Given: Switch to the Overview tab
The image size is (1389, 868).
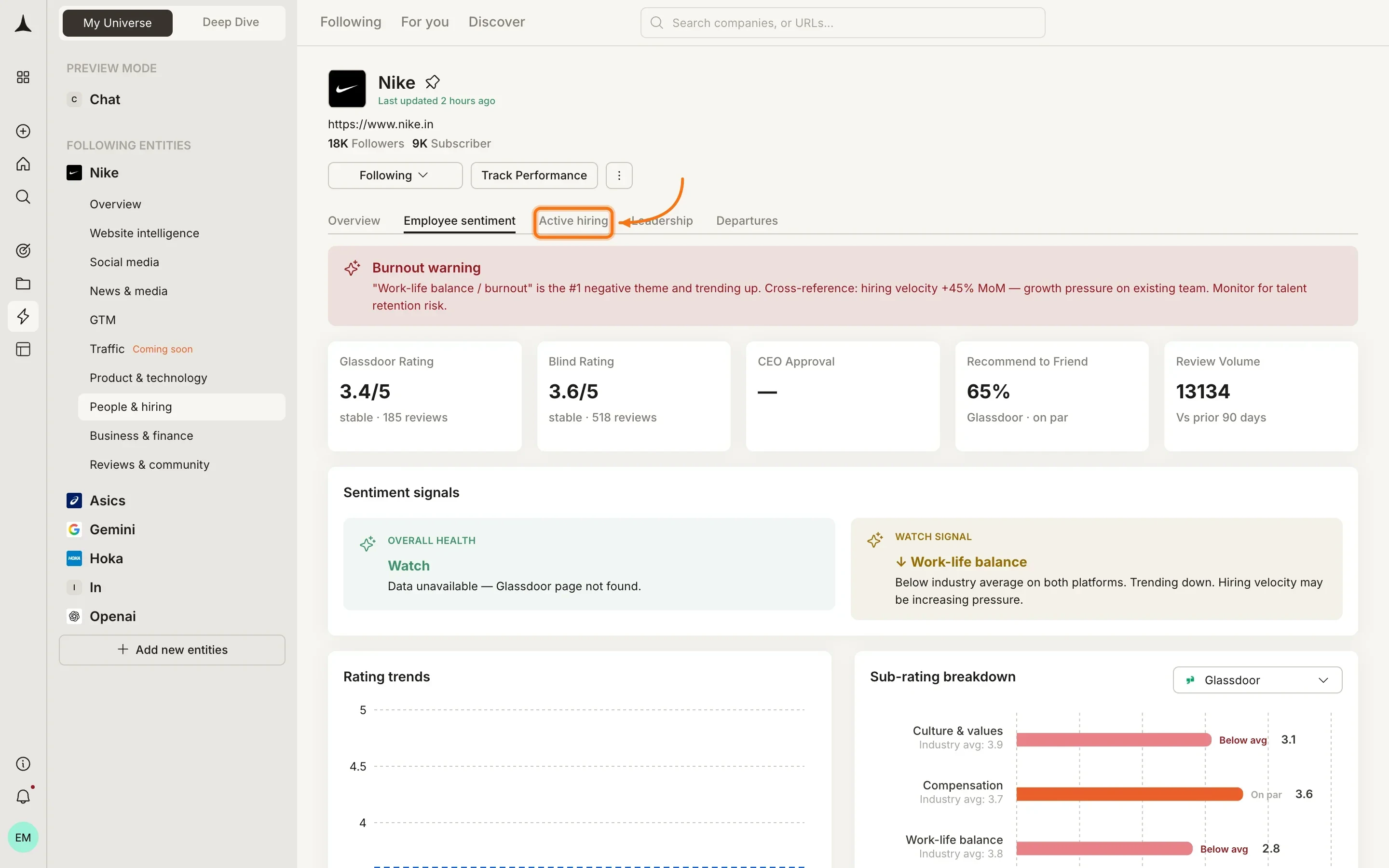Looking at the screenshot, I should point(354,220).
